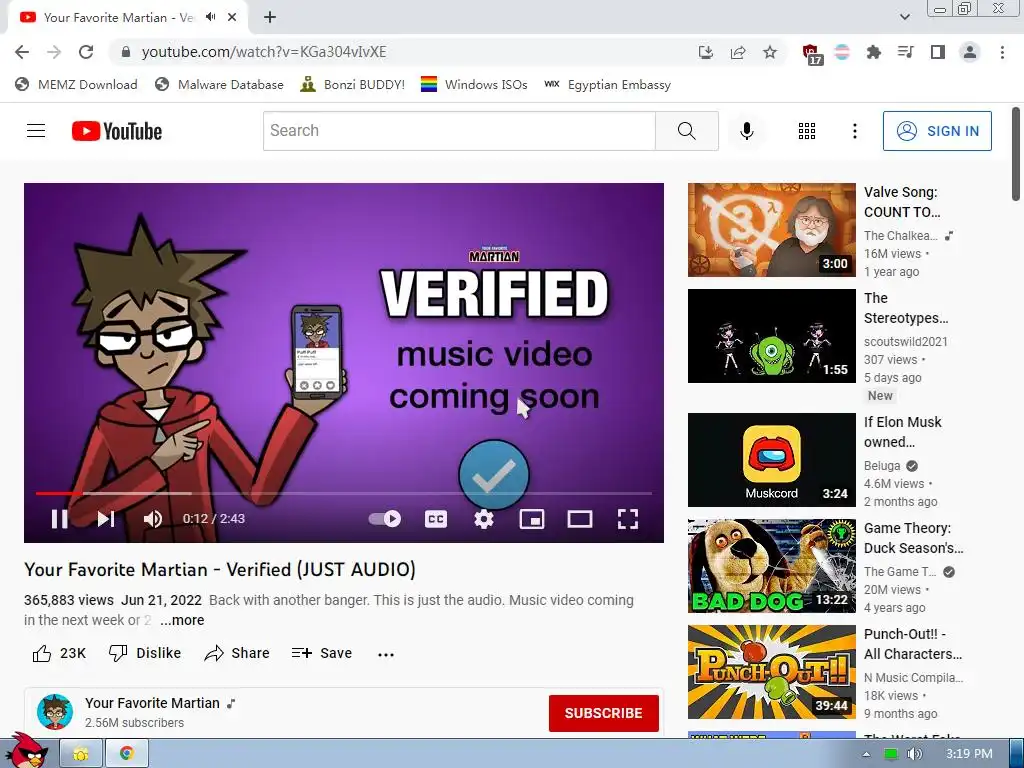Open the tab search chevron
Screen dimensions: 1024x768
tap(904, 17)
